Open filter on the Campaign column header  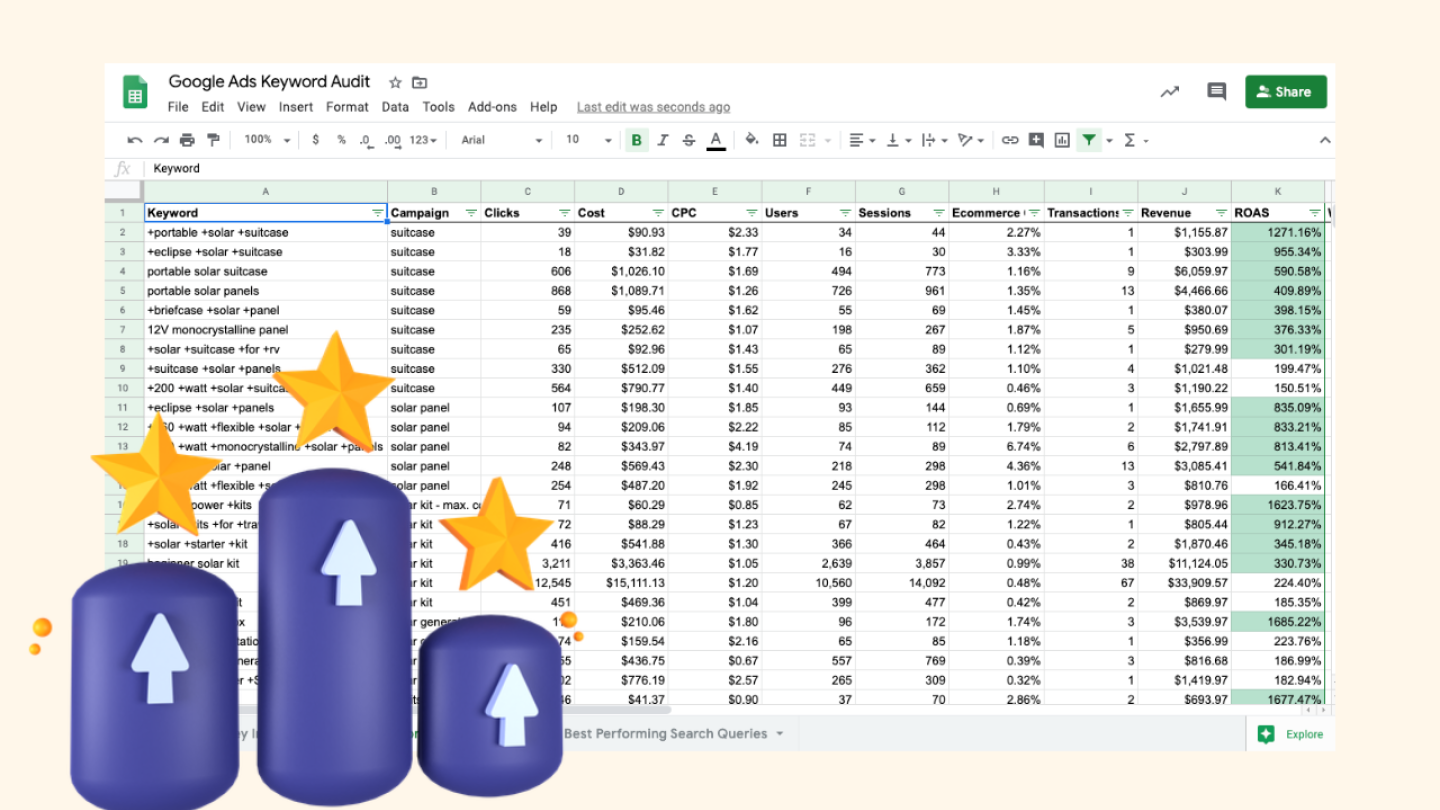coord(471,213)
